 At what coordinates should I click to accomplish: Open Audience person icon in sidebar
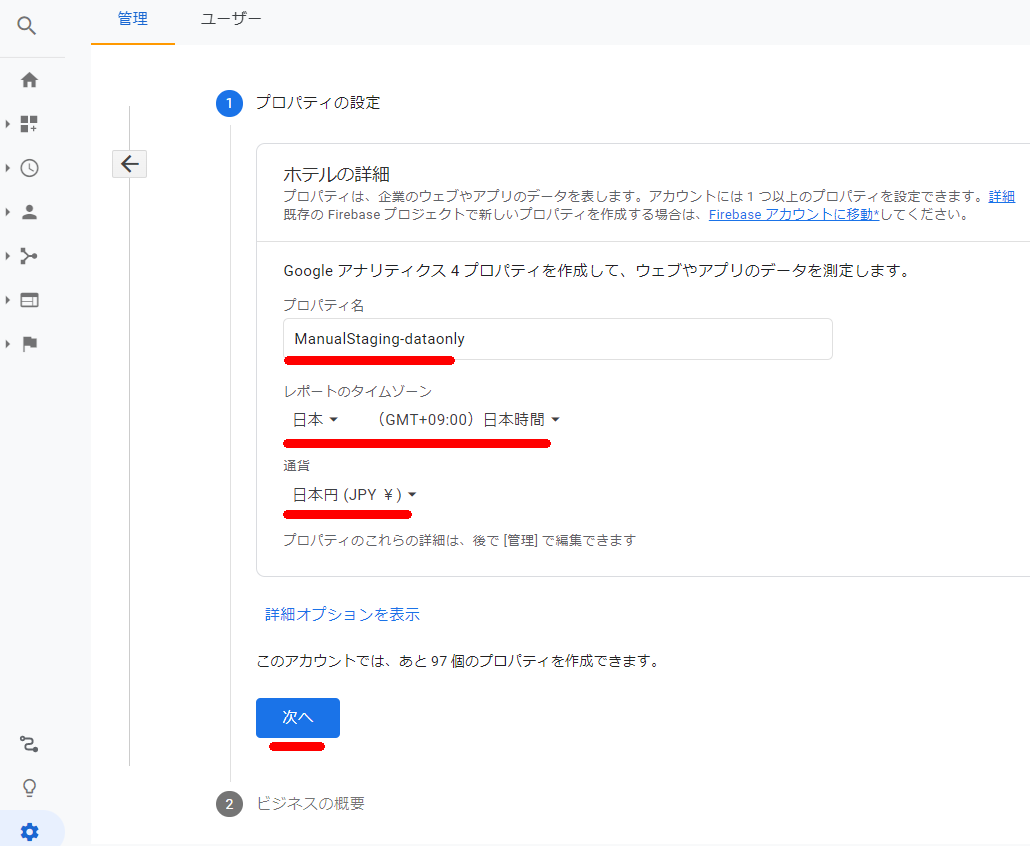pos(29,212)
